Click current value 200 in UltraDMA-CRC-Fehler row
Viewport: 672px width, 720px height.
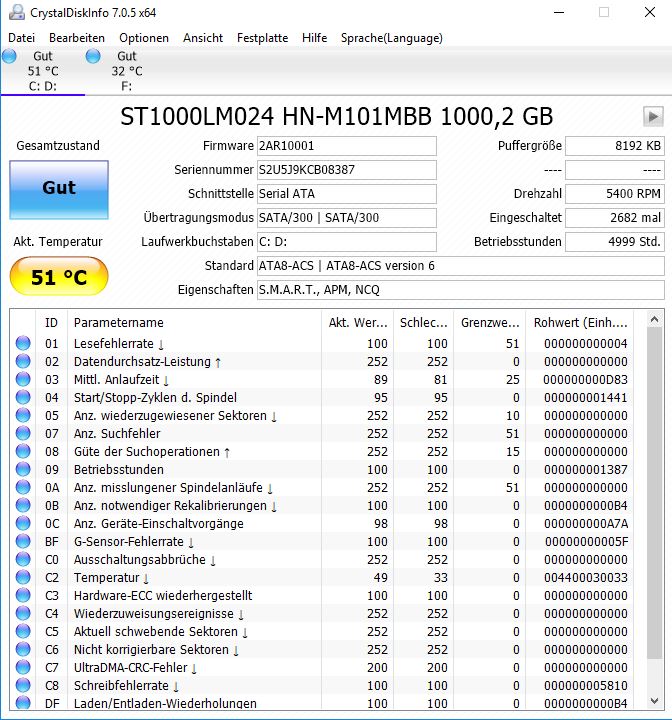tap(377, 667)
